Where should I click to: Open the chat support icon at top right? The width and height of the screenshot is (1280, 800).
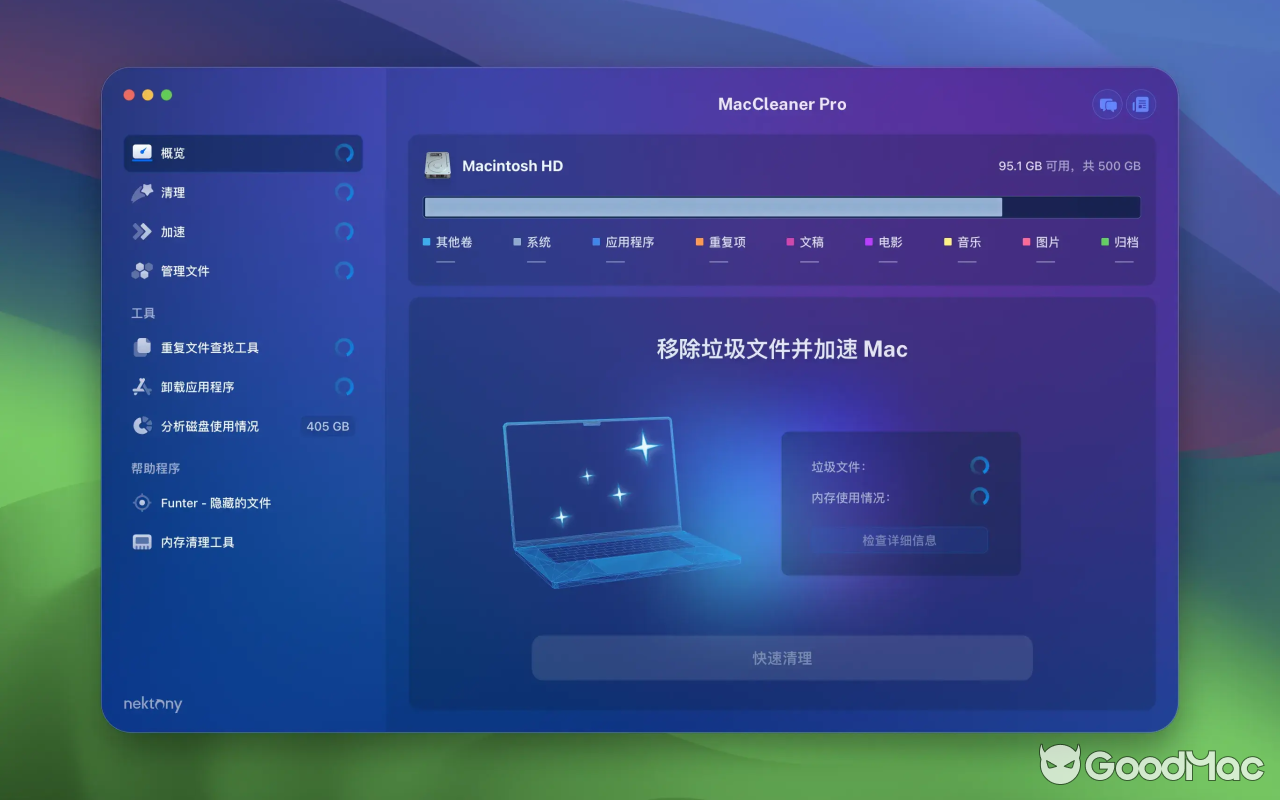[x=1106, y=104]
